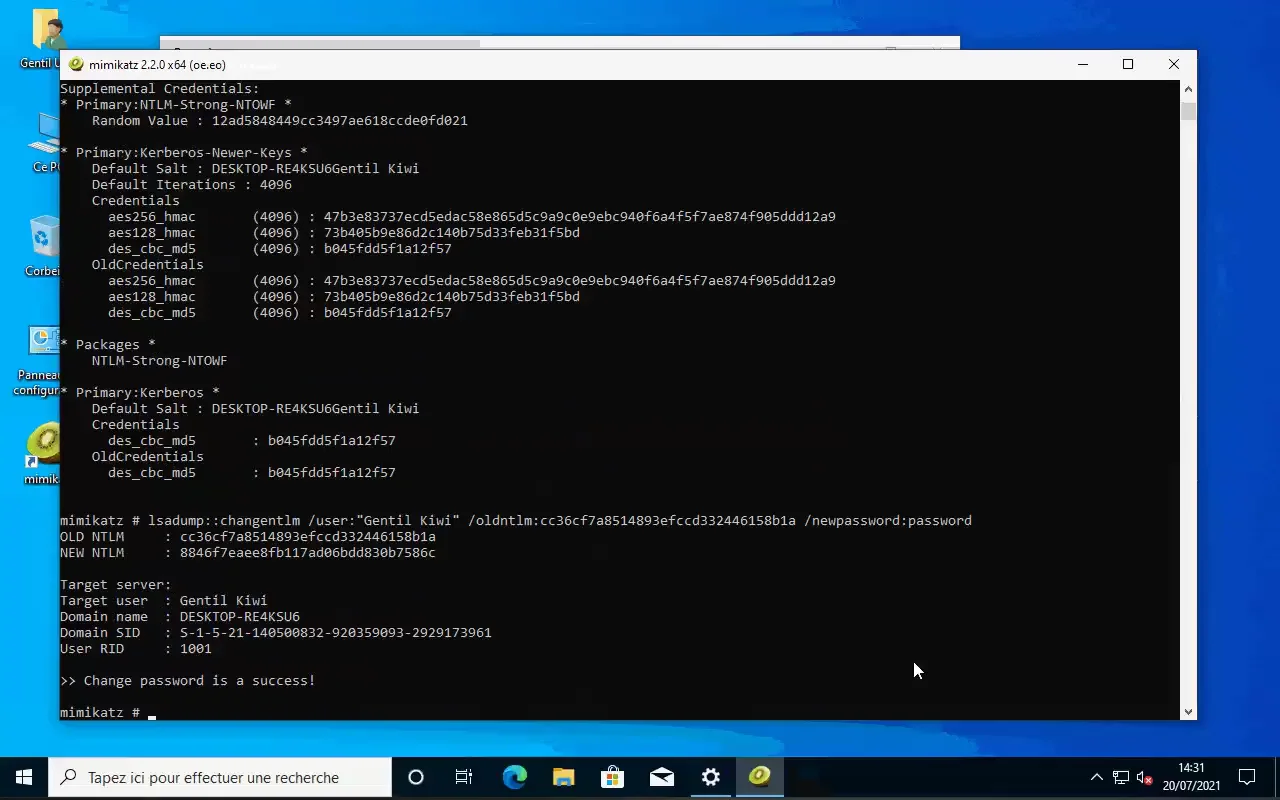The image size is (1280, 800).
Task: Click the lsadump::changentlm command line
Action: click(516, 521)
